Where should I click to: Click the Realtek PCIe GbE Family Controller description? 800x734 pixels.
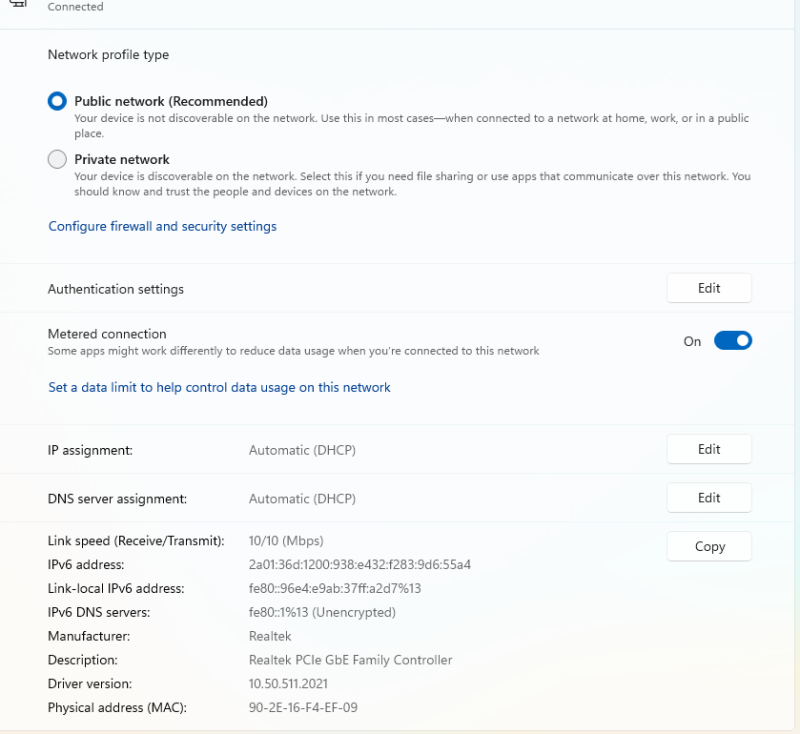pos(350,660)
